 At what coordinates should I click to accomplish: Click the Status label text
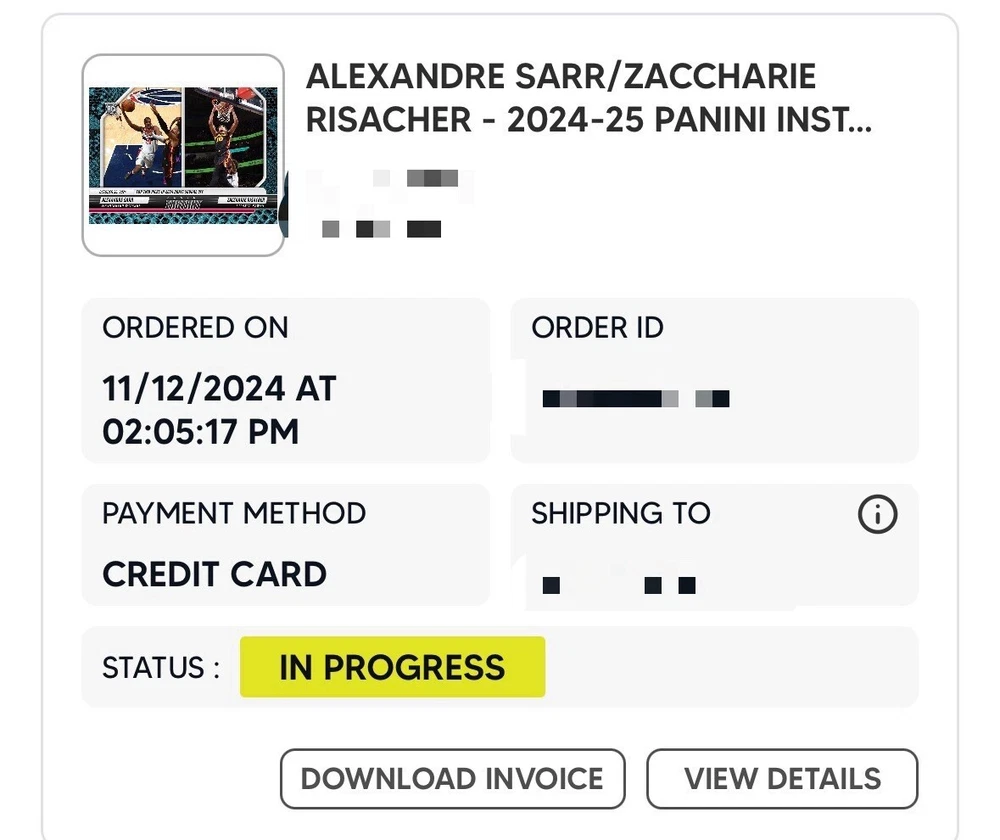[x=160, y=668]
